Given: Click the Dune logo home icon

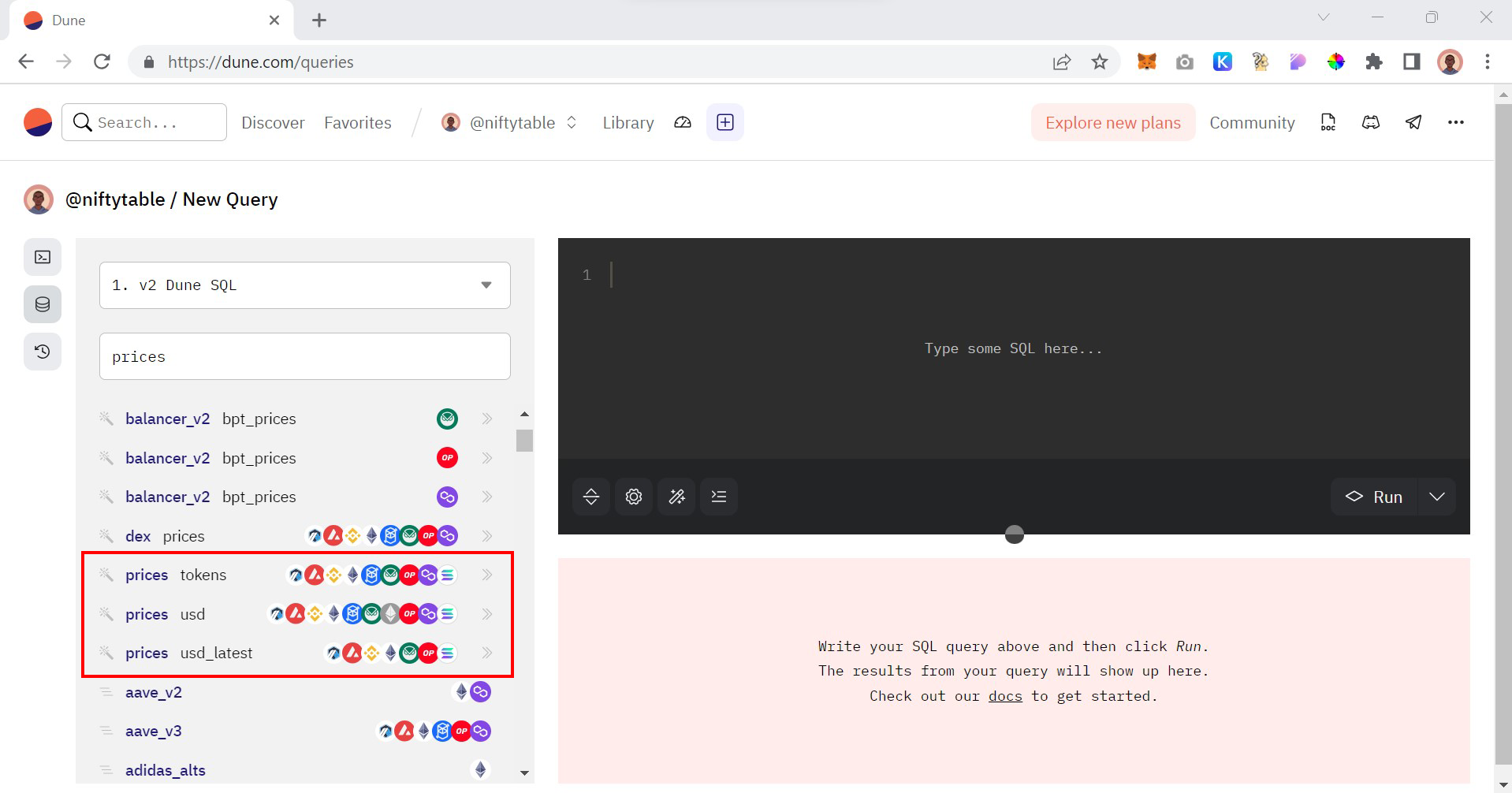Looking at the screenshot, I should click(38, 122).
